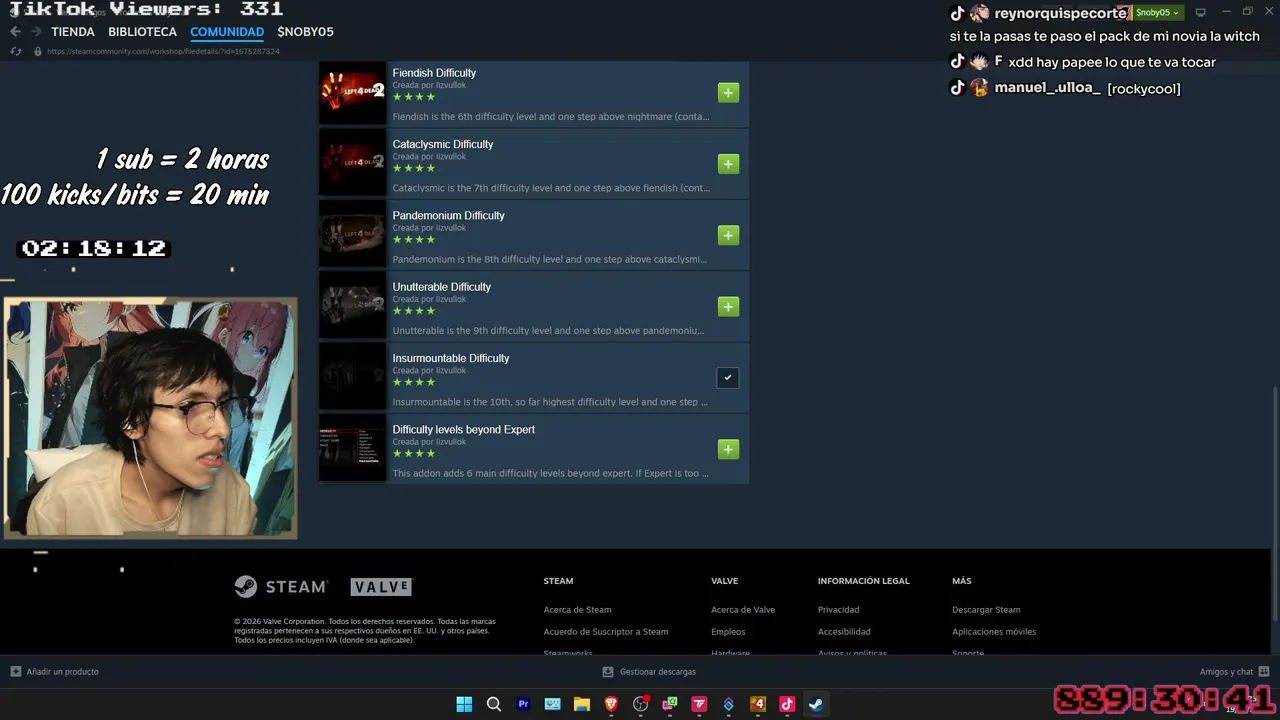Click the Steam logo in the footer
Image resolution: width=1280 pixels, height=720 pixels.
pyautogui.click(x=280, y=587)
